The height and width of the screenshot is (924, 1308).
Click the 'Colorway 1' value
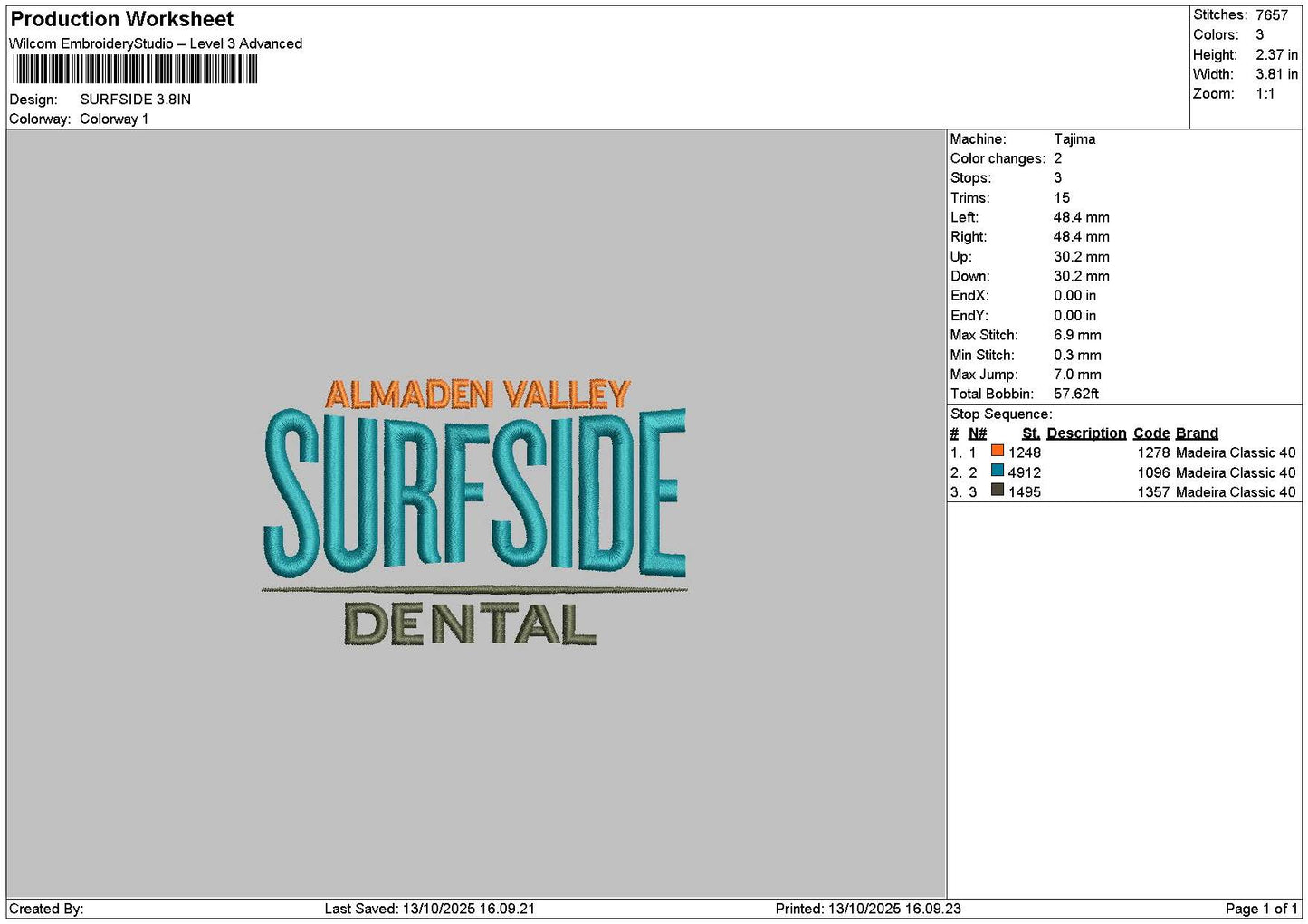114,119
